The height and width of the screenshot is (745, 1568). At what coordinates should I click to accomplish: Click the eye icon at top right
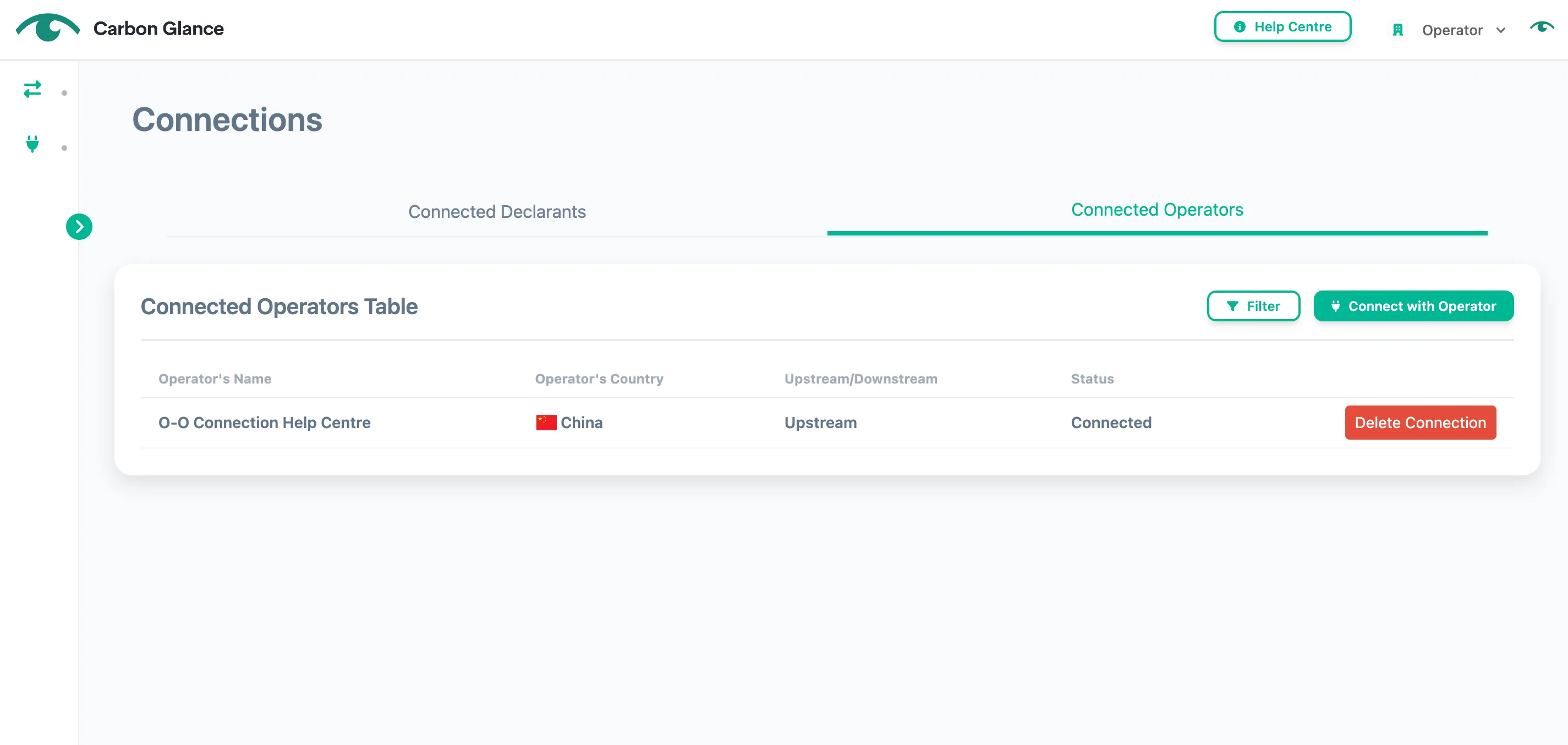(x=1542, y=27)
